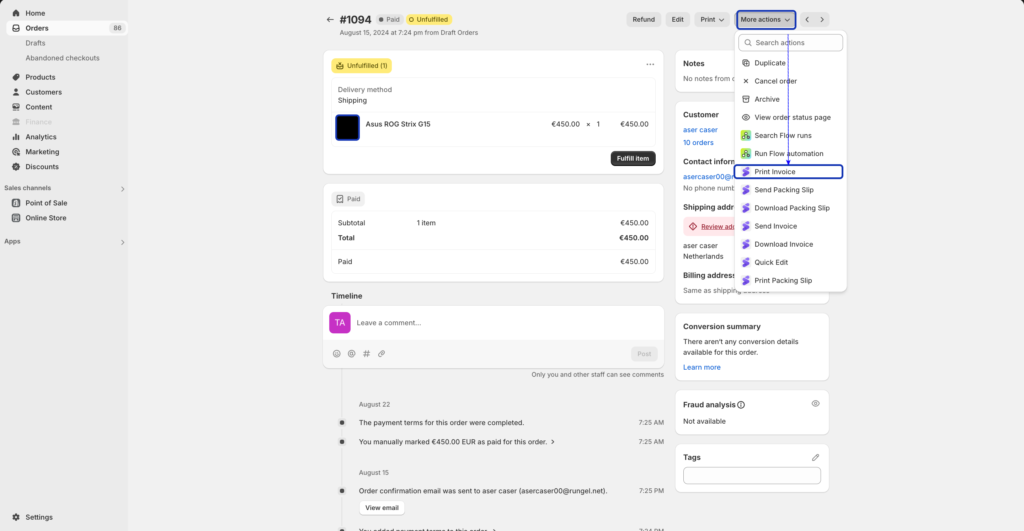Open the 10 orders customer link

[x=698, y=142]
